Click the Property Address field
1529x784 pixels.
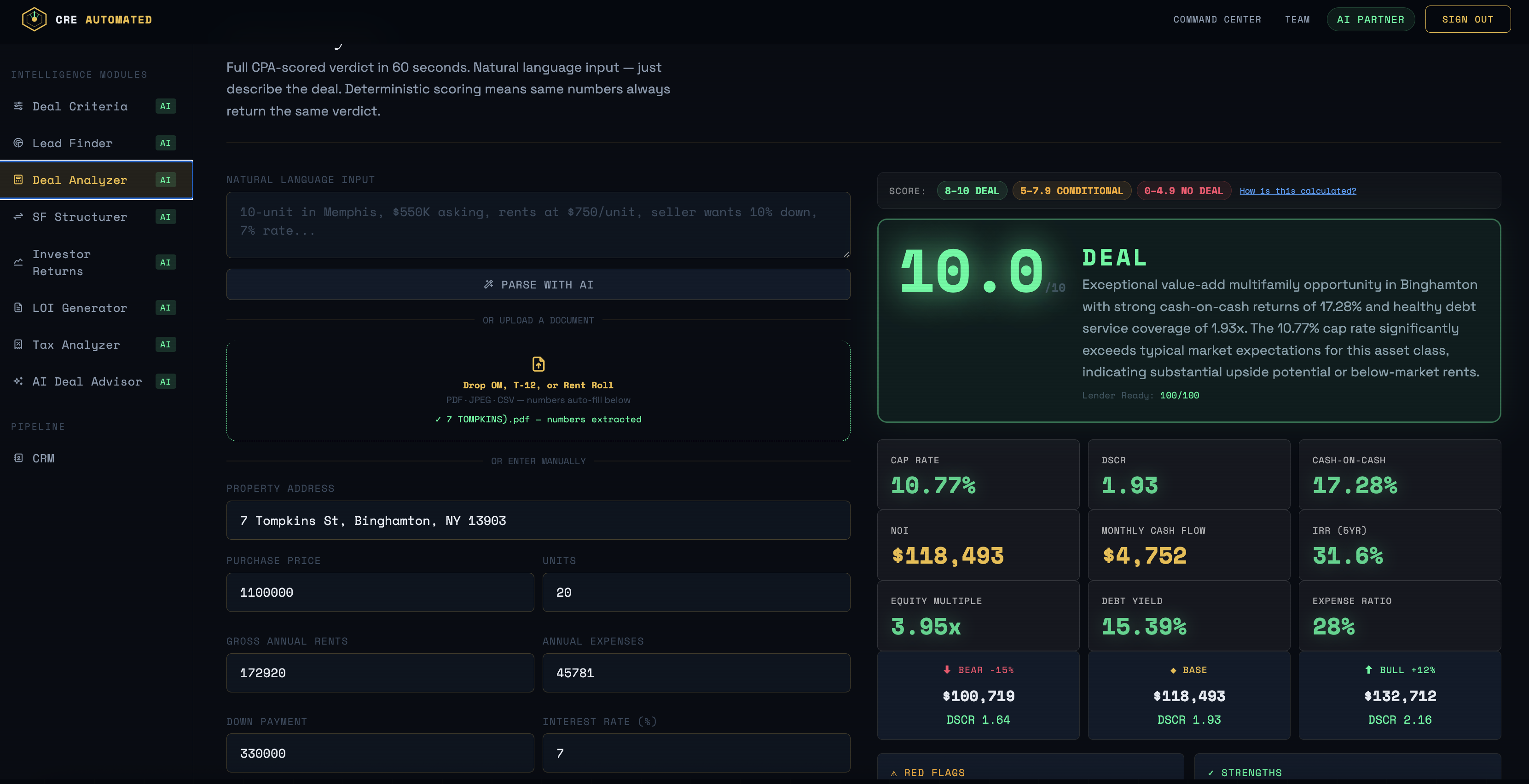coord(538,520)
